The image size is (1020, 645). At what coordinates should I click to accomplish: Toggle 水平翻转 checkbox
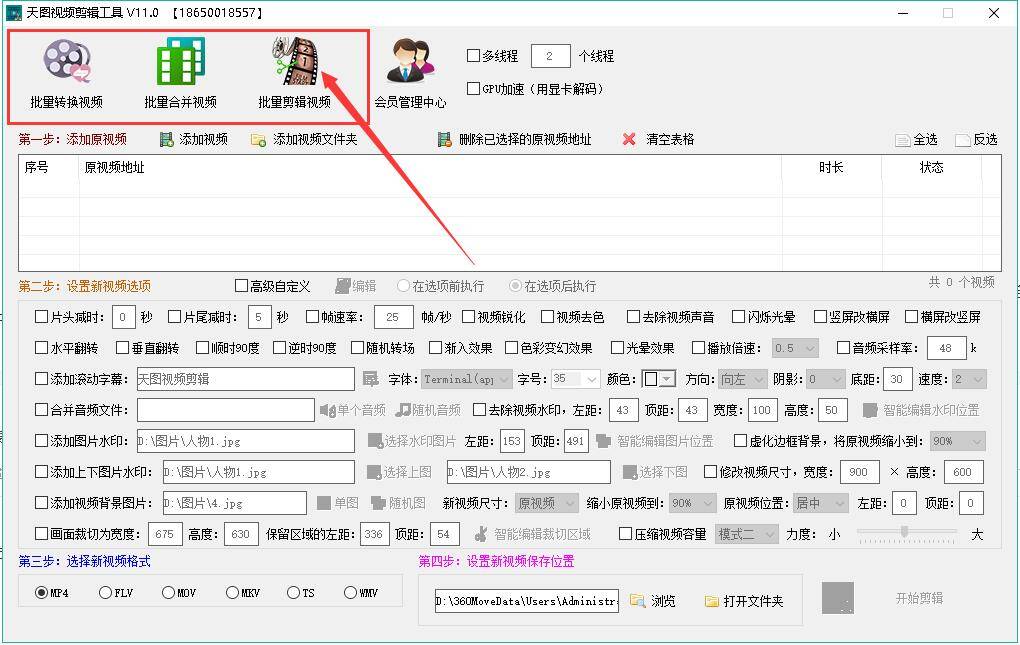point(41,348)
